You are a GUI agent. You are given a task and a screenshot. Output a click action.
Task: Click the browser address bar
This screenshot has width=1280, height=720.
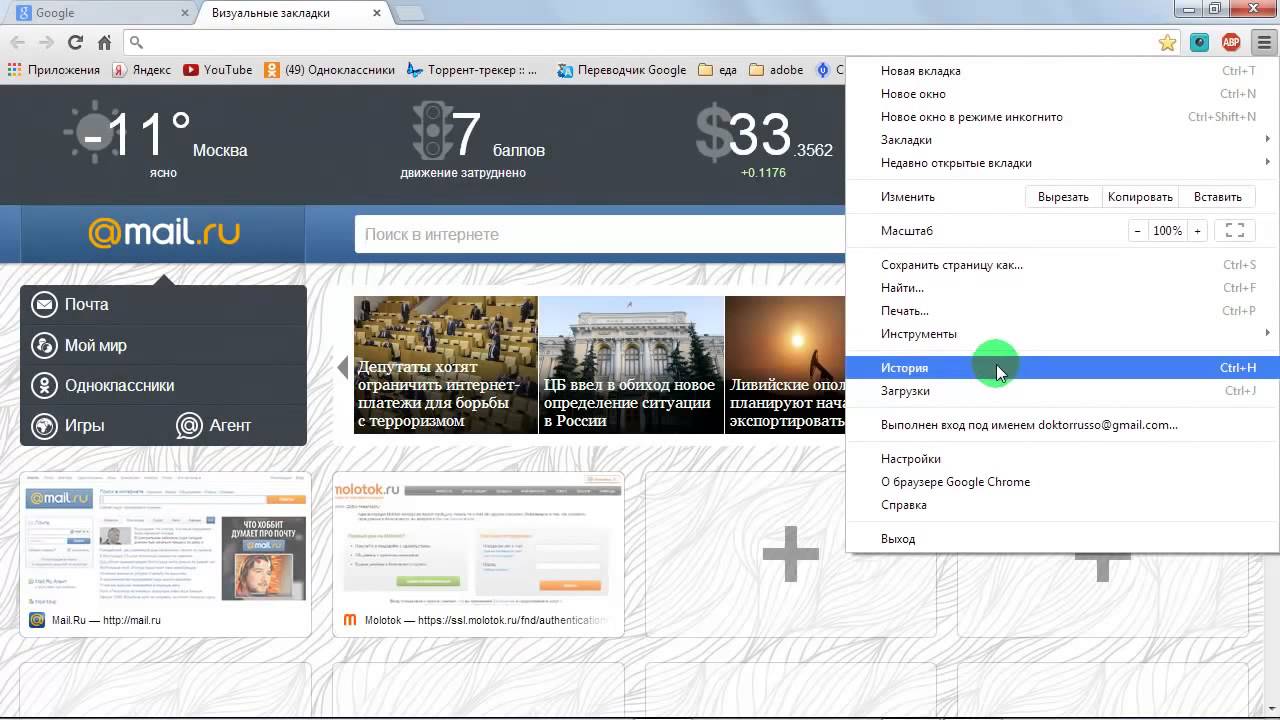click(x=640, y=42)
